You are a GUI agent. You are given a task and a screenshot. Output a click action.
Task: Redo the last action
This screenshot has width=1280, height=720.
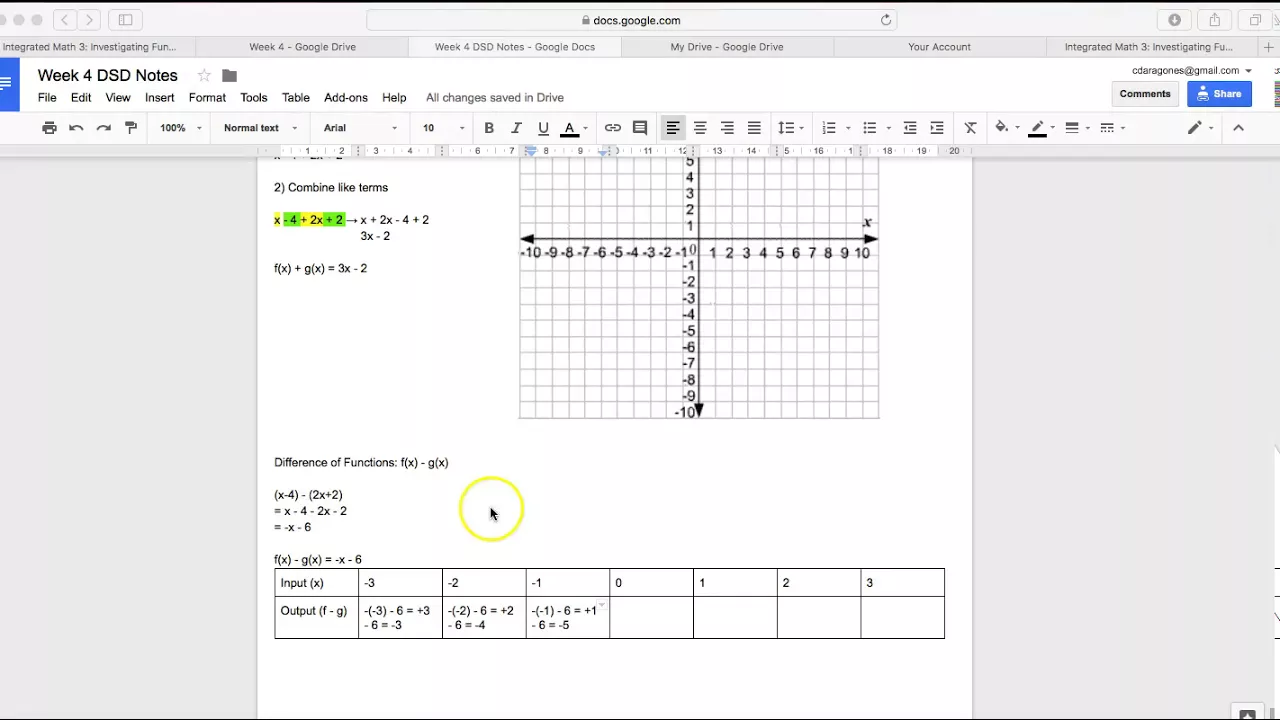tap(103, 128)
